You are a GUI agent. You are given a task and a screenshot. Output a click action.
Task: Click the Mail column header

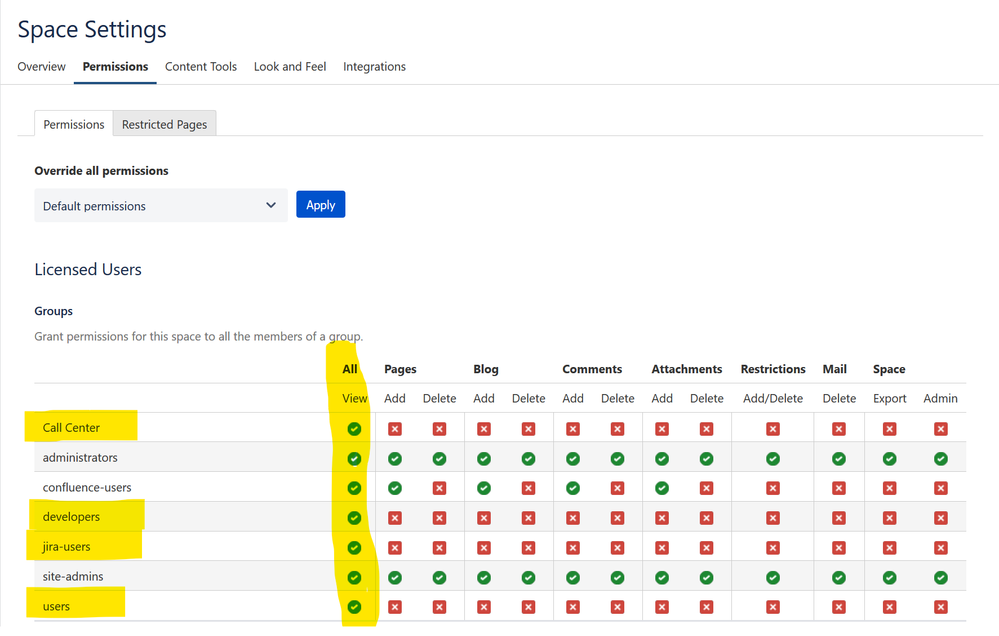(835, 369)
